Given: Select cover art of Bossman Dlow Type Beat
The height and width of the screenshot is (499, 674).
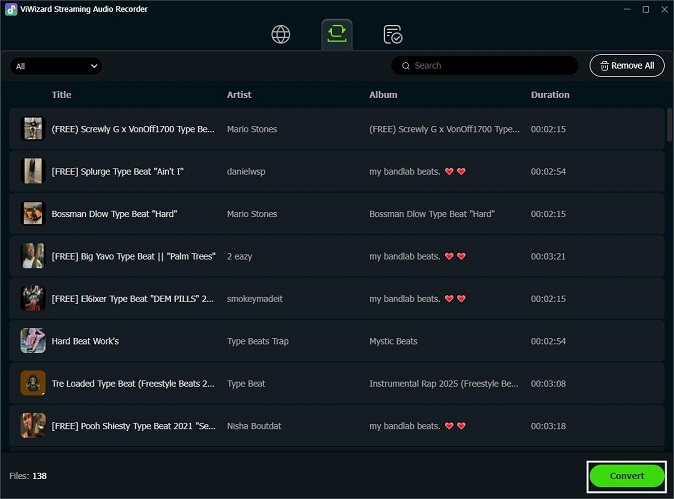Looking at the screenshot, I should click(x=33, y=214).
